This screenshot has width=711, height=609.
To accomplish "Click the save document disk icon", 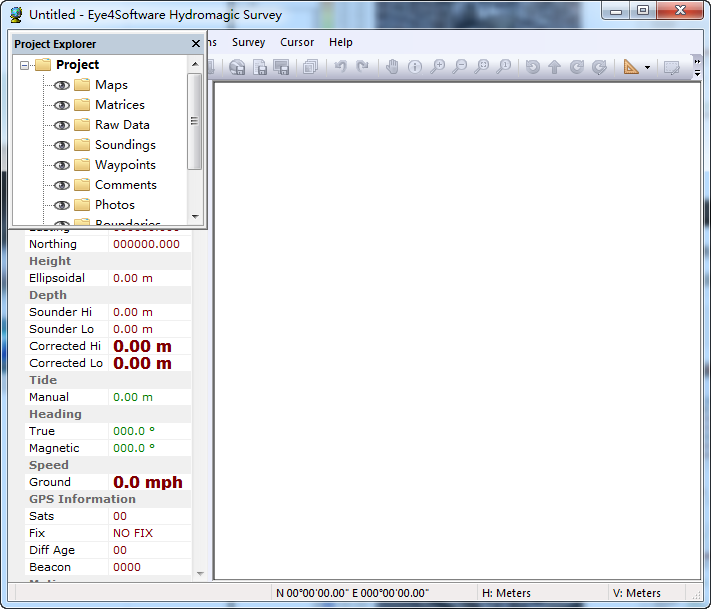I will coord(260,67).
